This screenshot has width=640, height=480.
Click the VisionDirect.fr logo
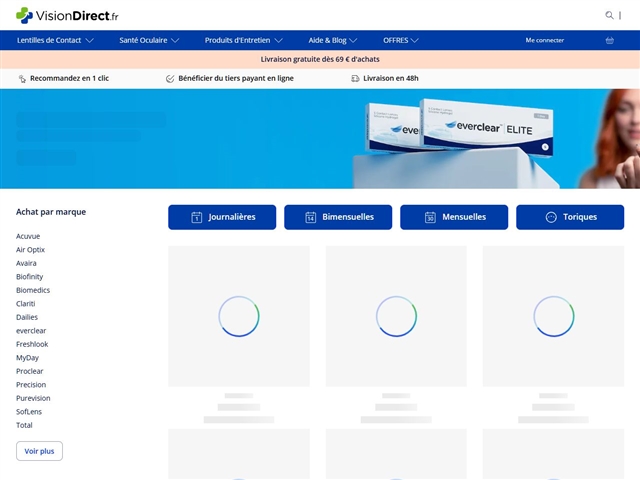click(x=67, y=16)
